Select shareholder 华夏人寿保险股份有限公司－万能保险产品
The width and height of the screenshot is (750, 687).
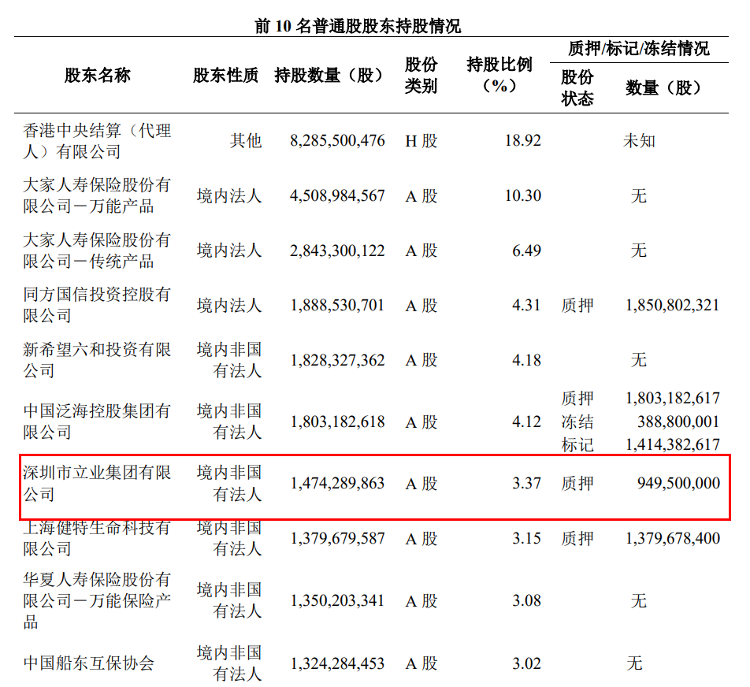(x=97, y=600)
